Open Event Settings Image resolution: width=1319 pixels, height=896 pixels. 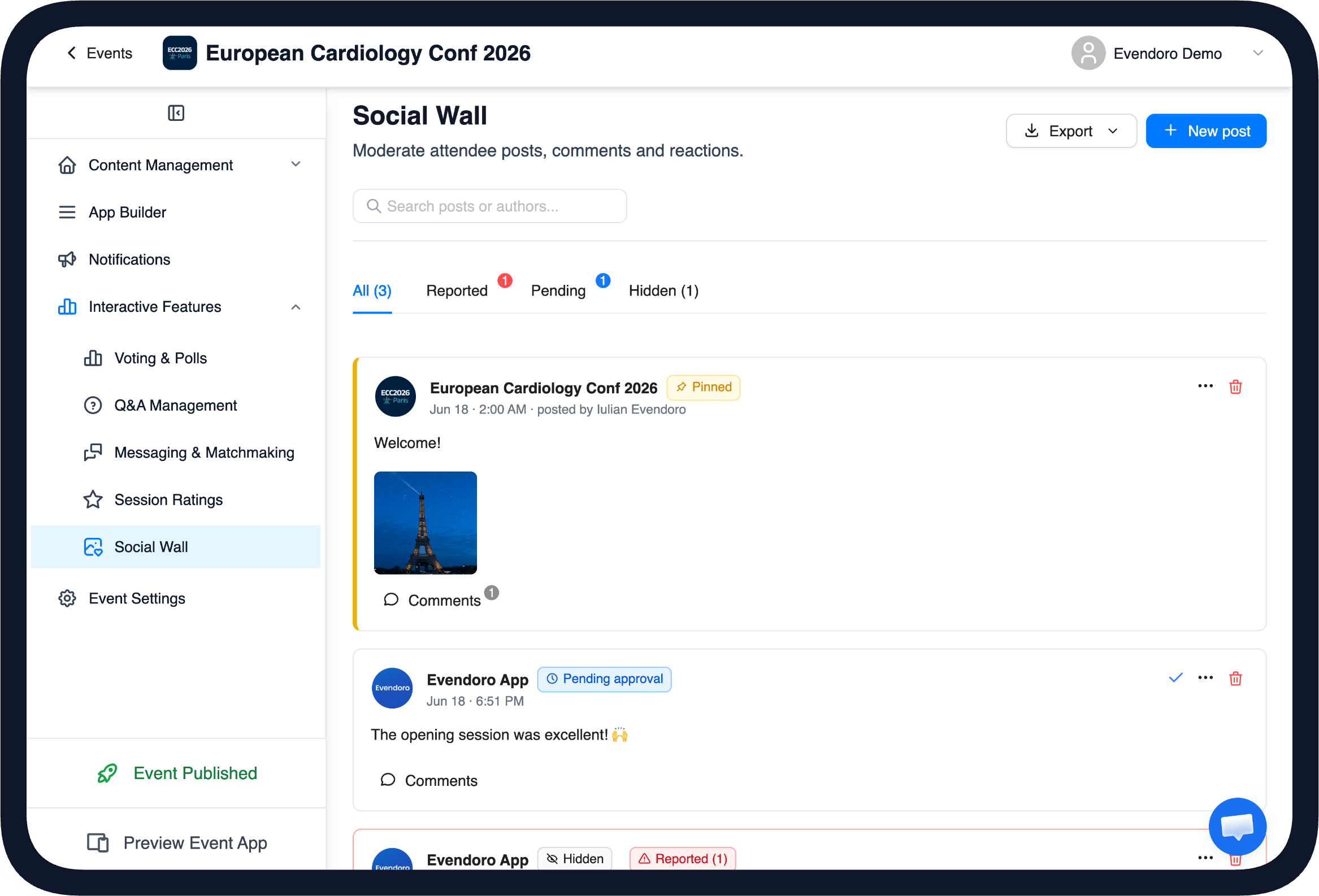[x=175, y=598]
